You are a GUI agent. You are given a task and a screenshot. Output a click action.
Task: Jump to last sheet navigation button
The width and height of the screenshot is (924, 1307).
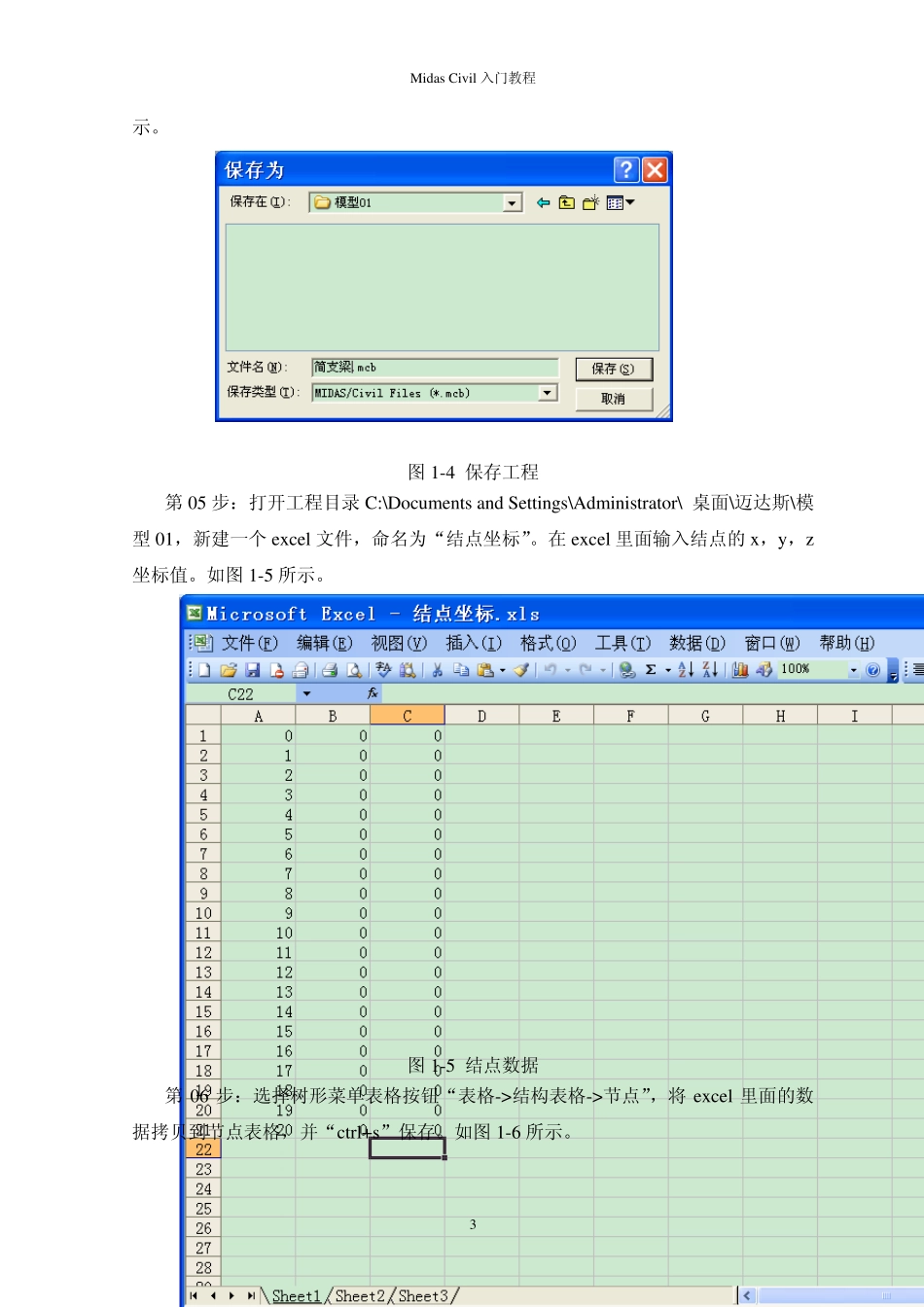click(251, 1295)
